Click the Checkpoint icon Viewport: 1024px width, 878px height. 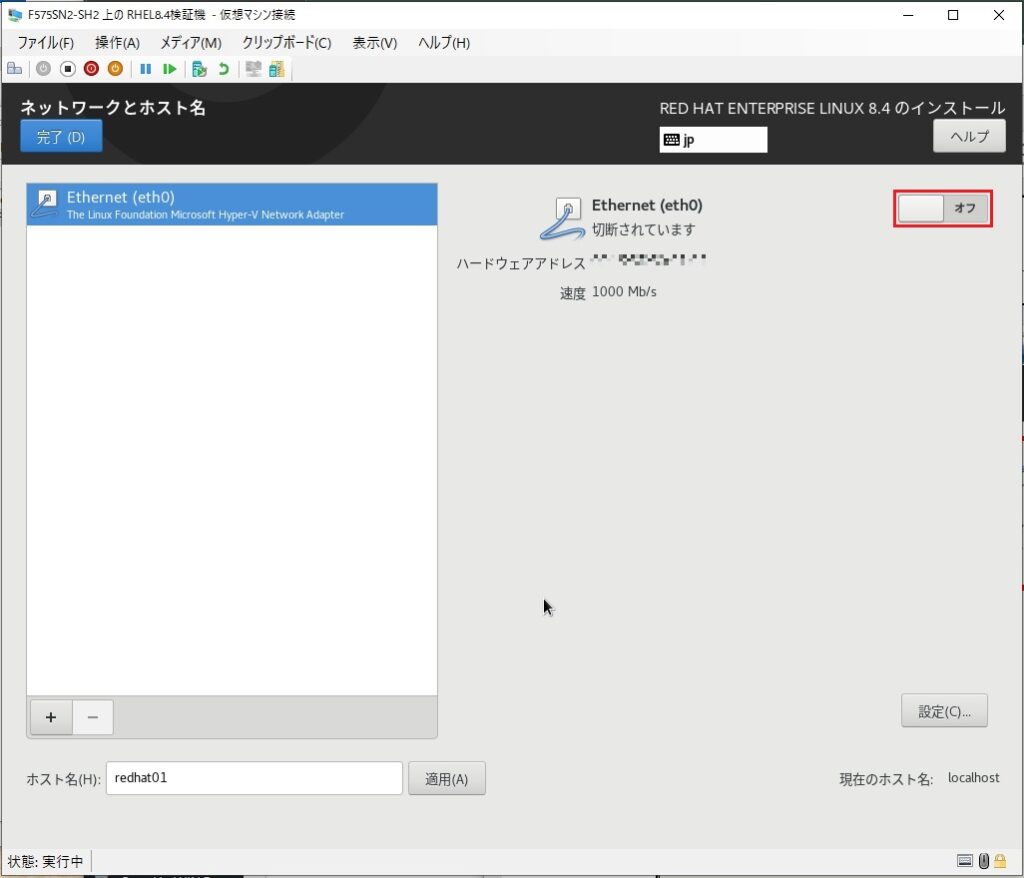click(199, 69)
